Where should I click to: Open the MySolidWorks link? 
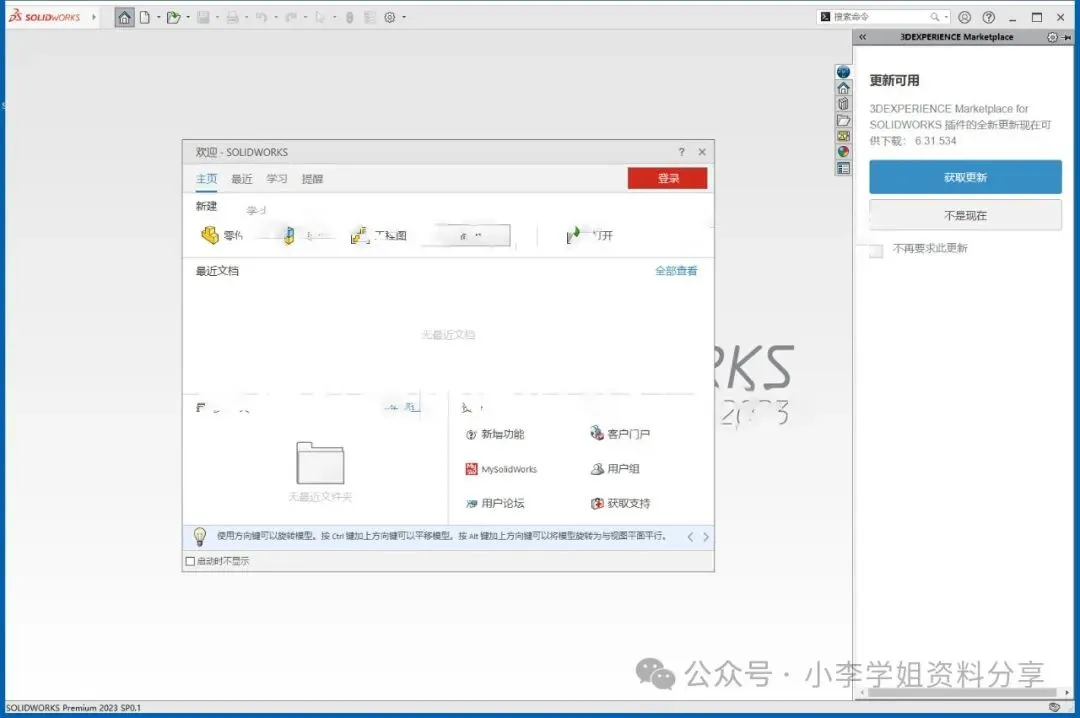click(x=501, y=469)
